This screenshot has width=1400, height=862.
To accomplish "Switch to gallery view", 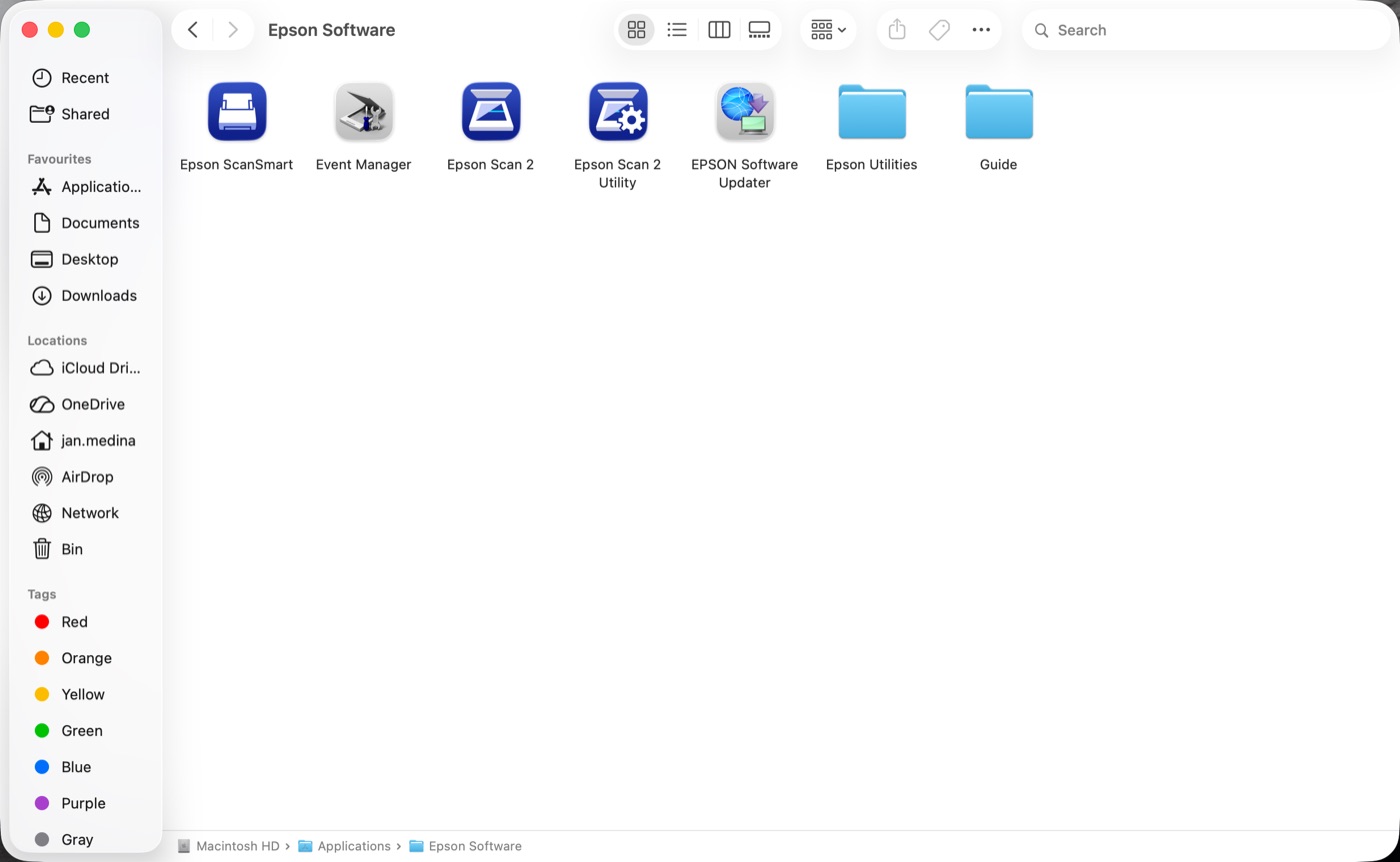I will [760, 30].
